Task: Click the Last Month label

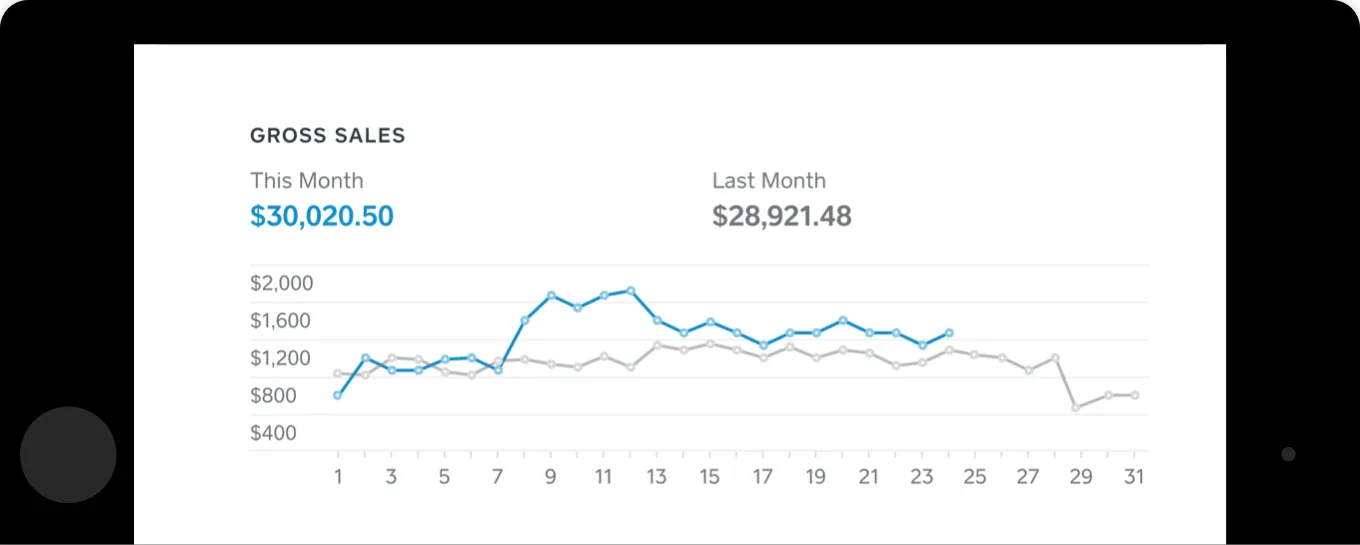Action: tap(769, 181)
